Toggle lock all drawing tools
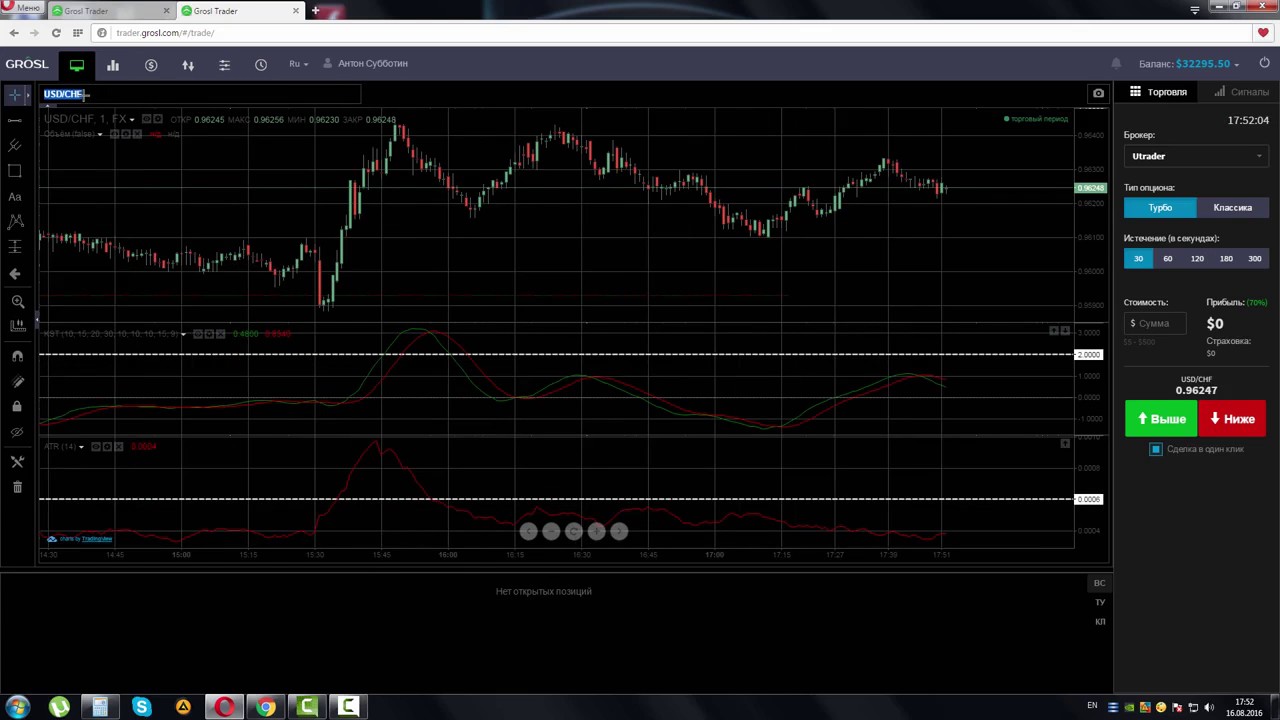1280x720 pixels. (17, 406)
